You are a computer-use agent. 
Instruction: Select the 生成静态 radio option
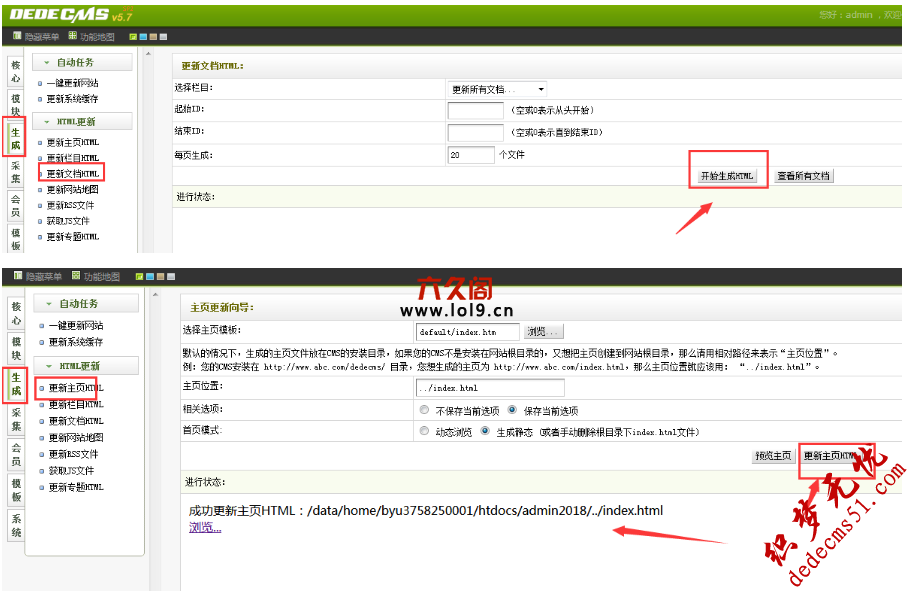[x=486, y=431]
